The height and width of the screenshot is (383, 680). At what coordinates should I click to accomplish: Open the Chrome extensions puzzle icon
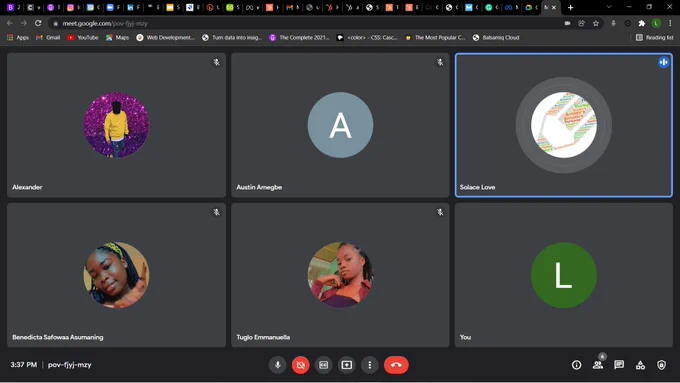click(642, 23)
